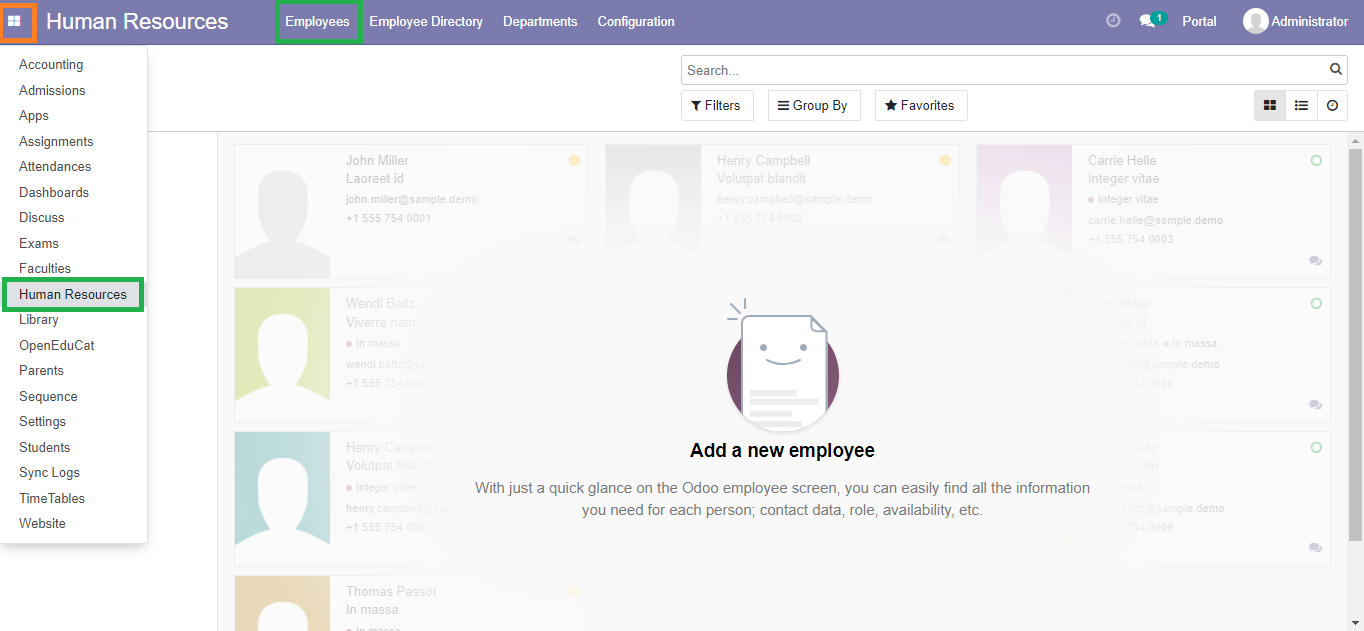Click john.miller@sample.demo email
Viewport: 1364px width, 631px height.
[x=412, y=199]
